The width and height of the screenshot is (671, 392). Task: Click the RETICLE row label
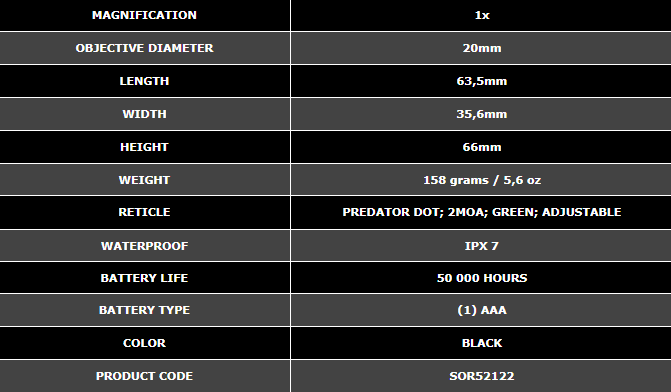(144, 212)
